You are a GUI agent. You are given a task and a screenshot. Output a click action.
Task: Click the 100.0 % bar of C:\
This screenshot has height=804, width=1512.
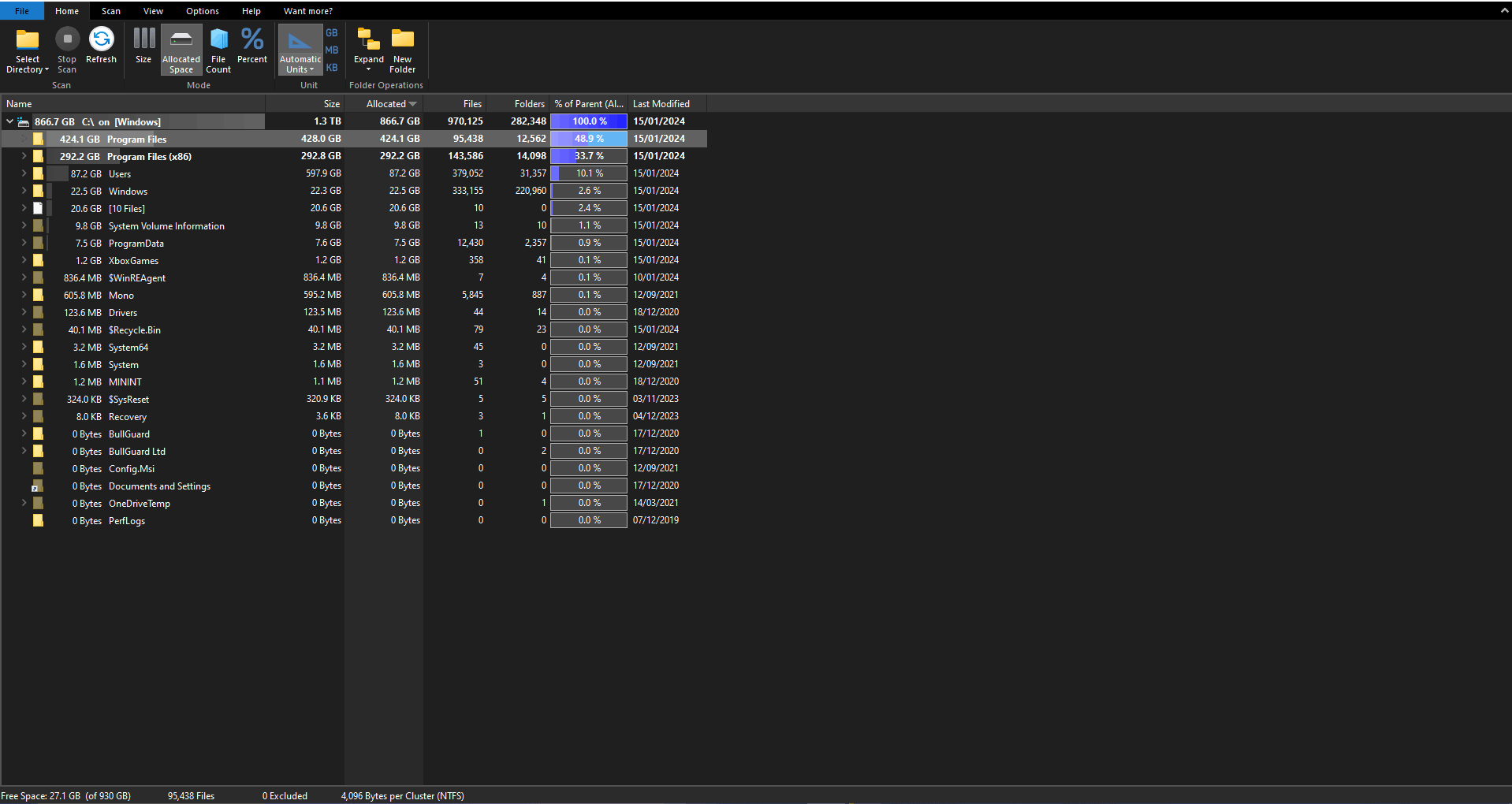click(x=589, y=121)
